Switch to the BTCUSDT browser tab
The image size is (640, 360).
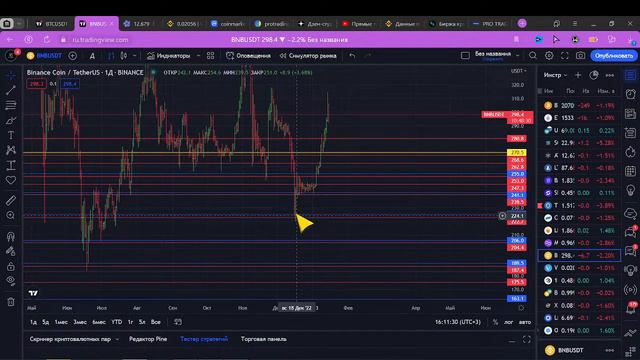click(x=51, y=24)
